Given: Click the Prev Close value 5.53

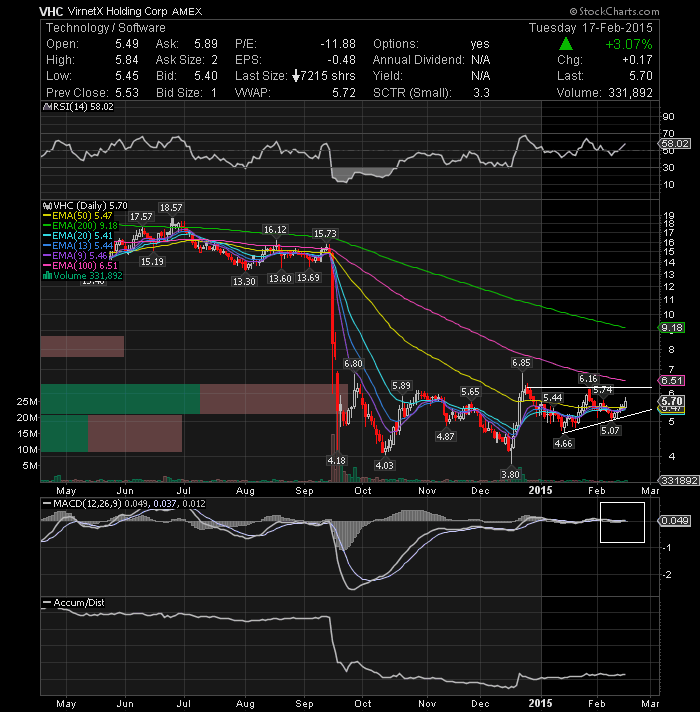Looking at the screenshot, I should [127, 93].
